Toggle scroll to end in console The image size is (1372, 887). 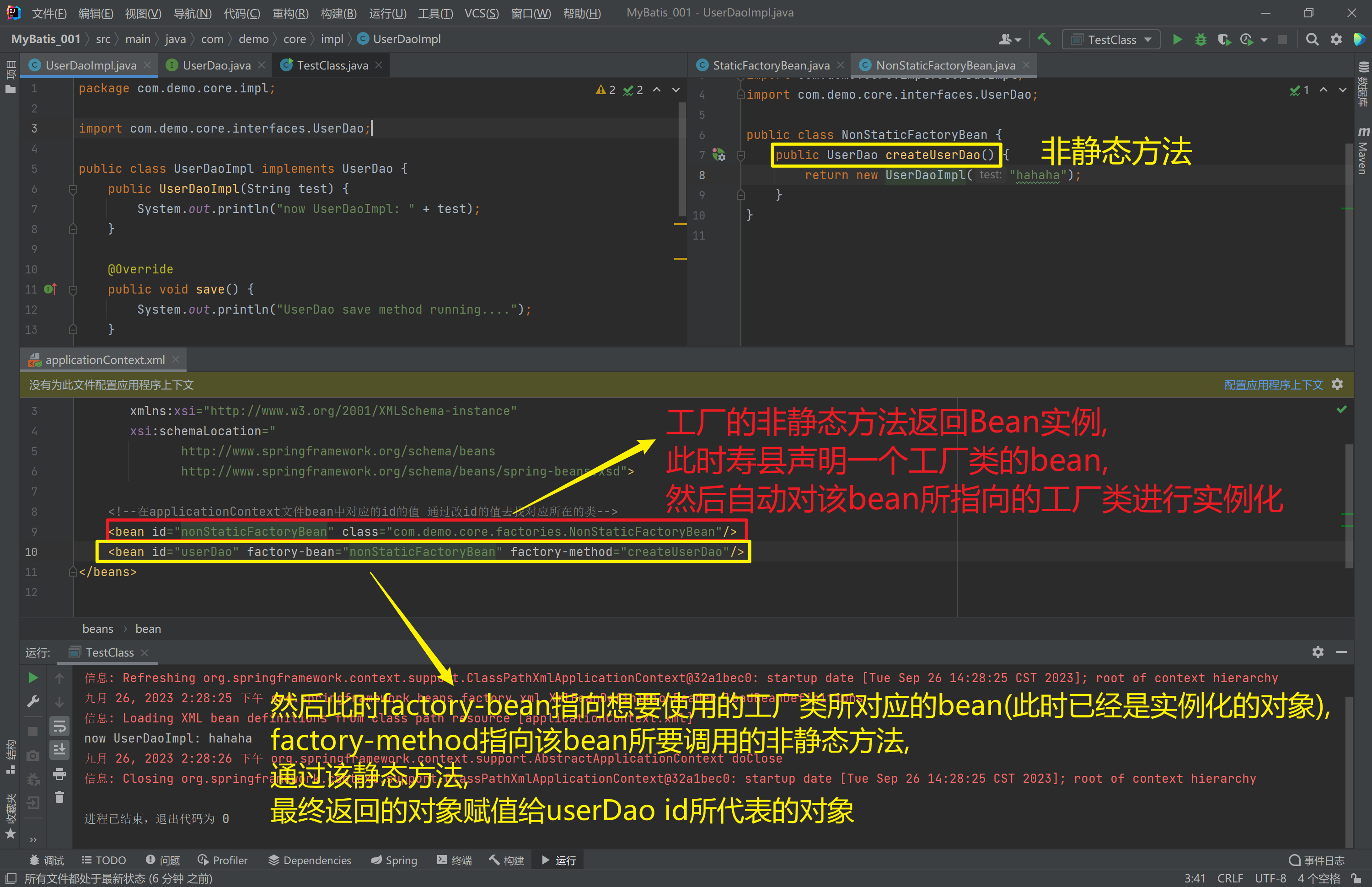(59, 750)
